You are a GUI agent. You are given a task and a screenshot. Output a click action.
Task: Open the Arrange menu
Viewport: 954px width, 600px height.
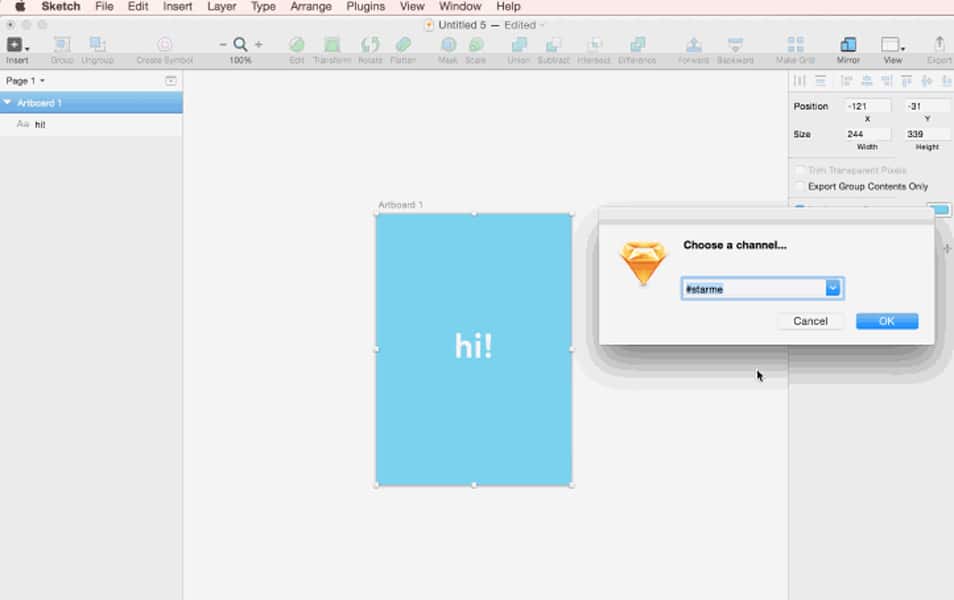click(310, 6)
